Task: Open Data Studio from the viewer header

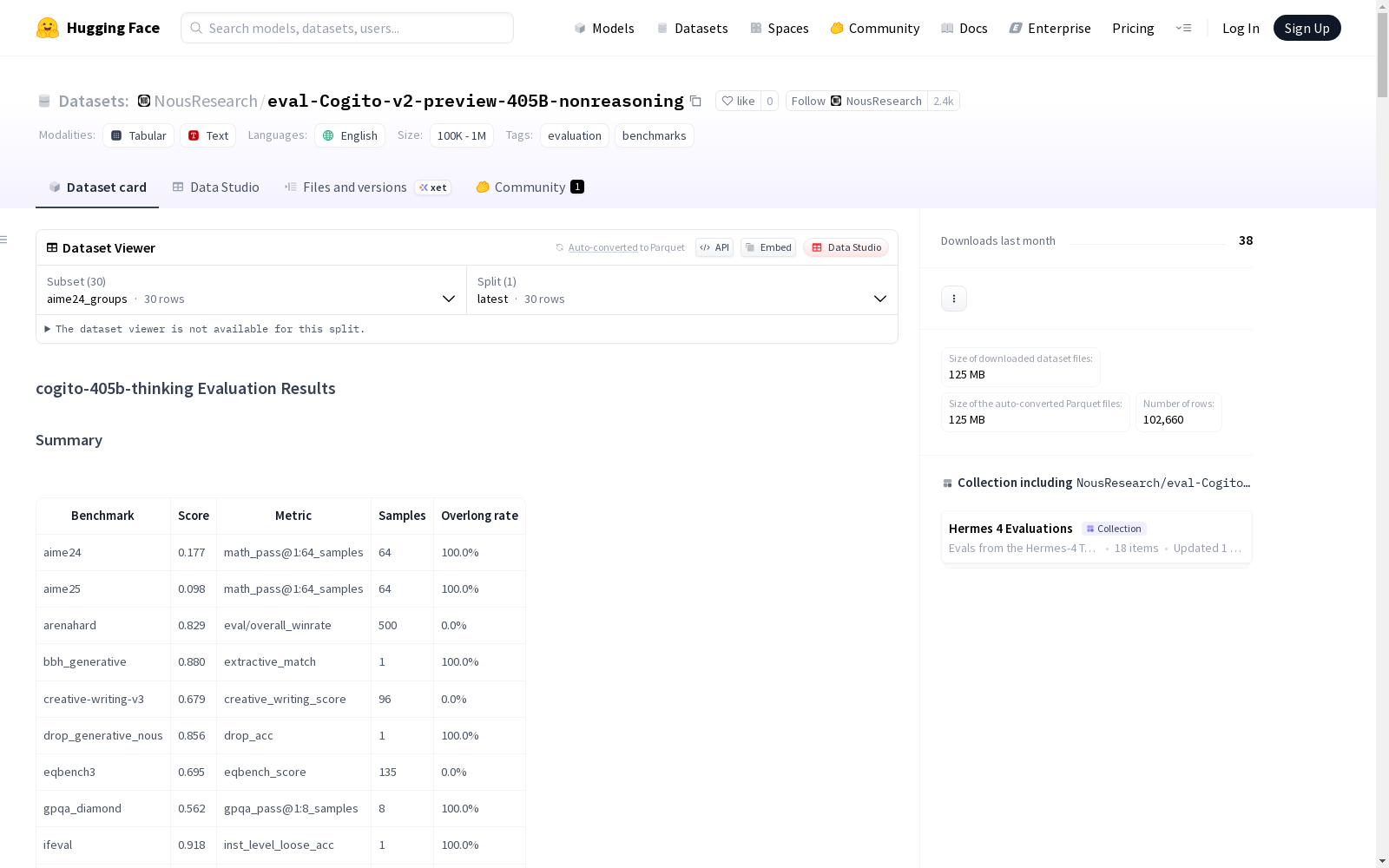Action: tap(846, 247)
